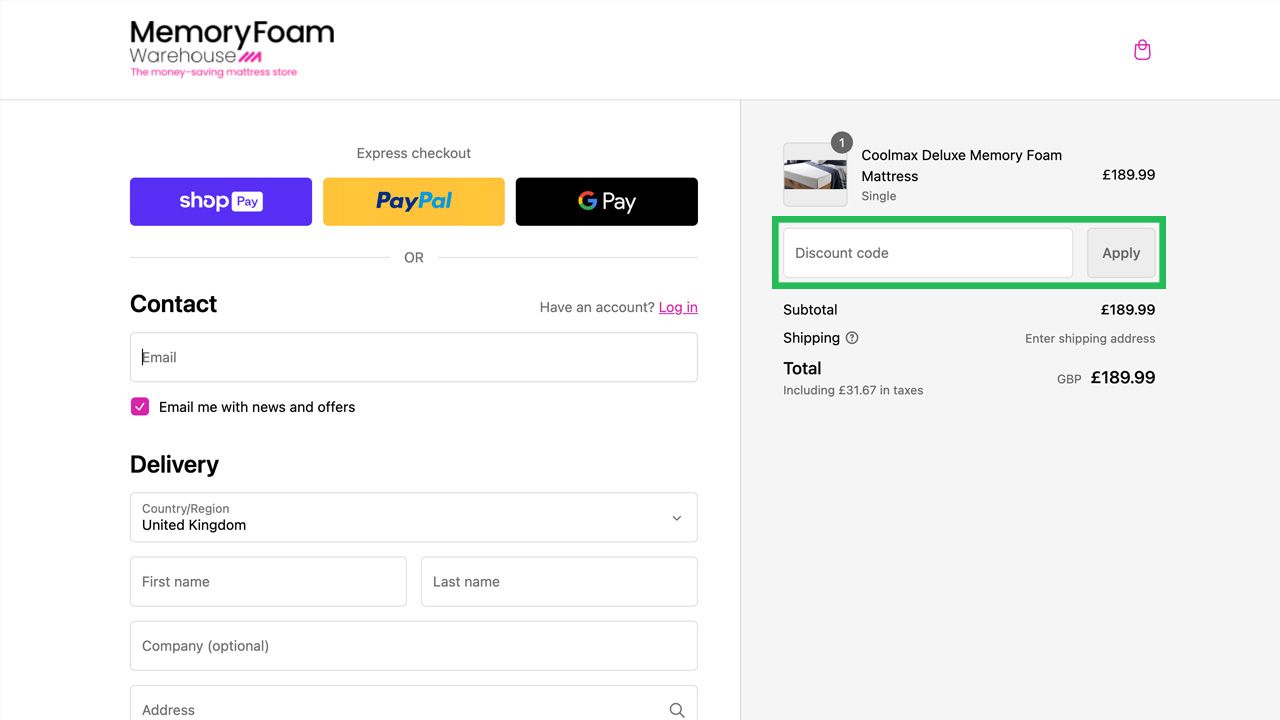1280x720 pixels.
Task: Click the Express checkout heading
Action: (x=414, y=153)
